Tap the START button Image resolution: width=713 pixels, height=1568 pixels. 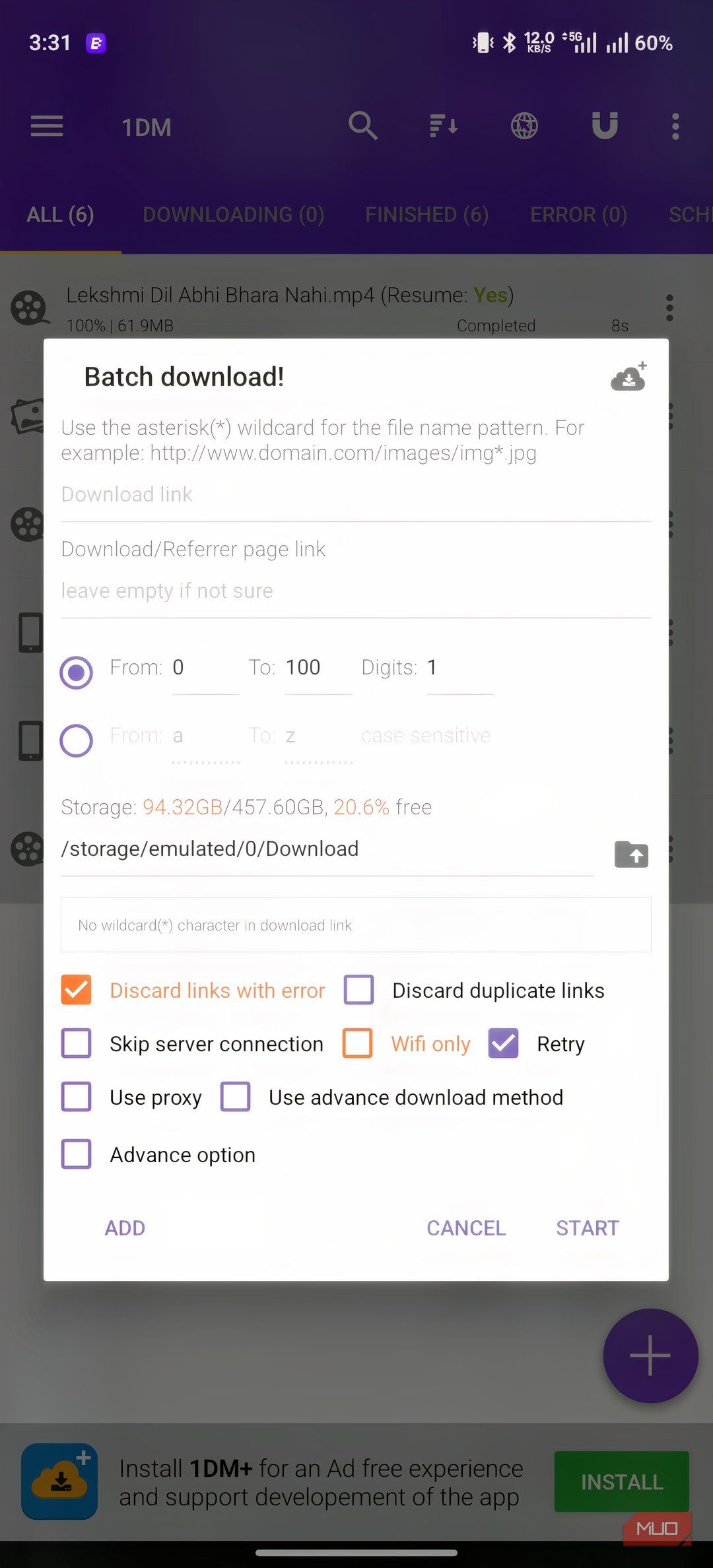click(588, 1228)
